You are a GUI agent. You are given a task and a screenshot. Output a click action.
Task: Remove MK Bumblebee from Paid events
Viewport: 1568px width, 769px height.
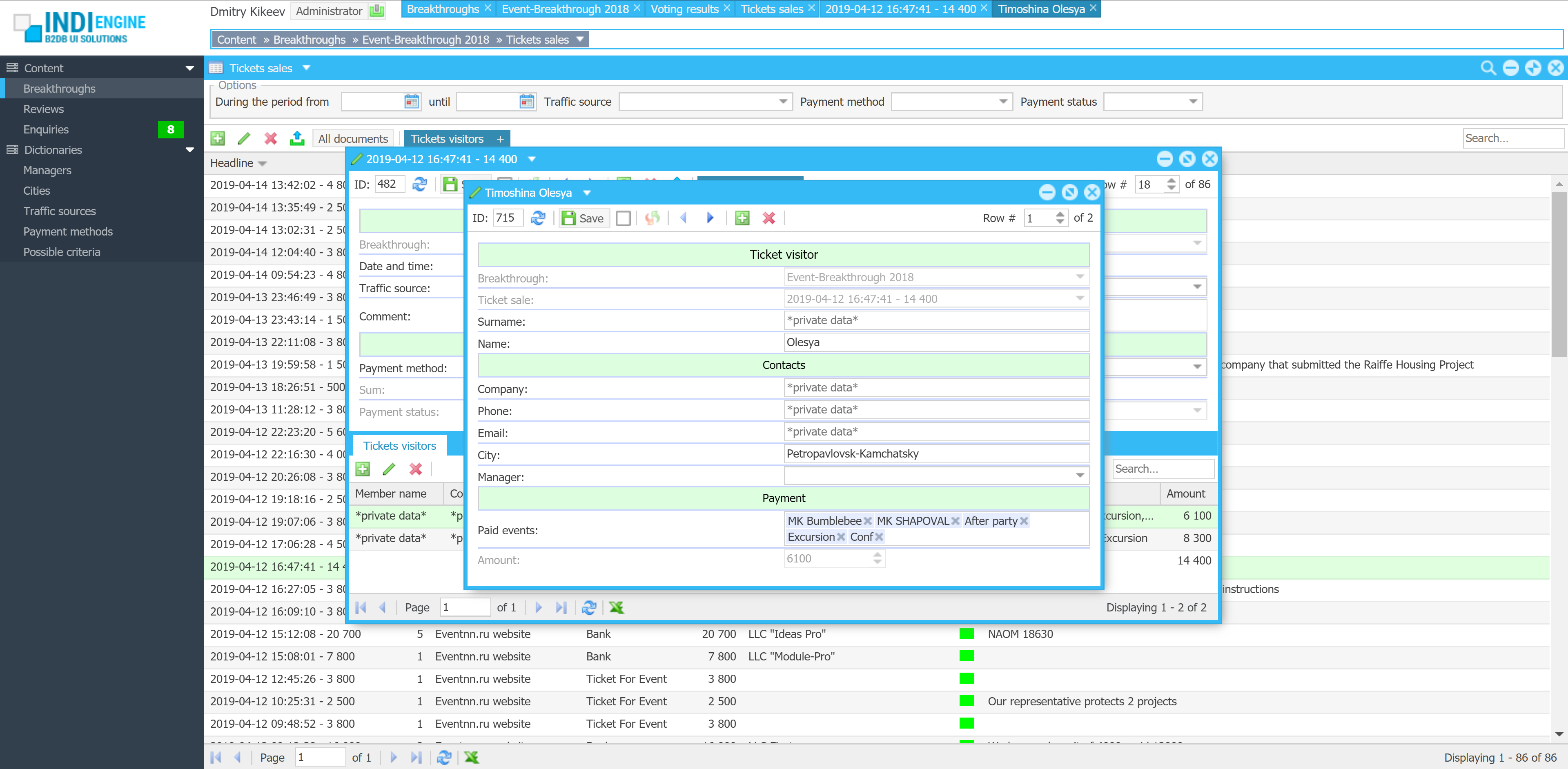pos(868,521)
